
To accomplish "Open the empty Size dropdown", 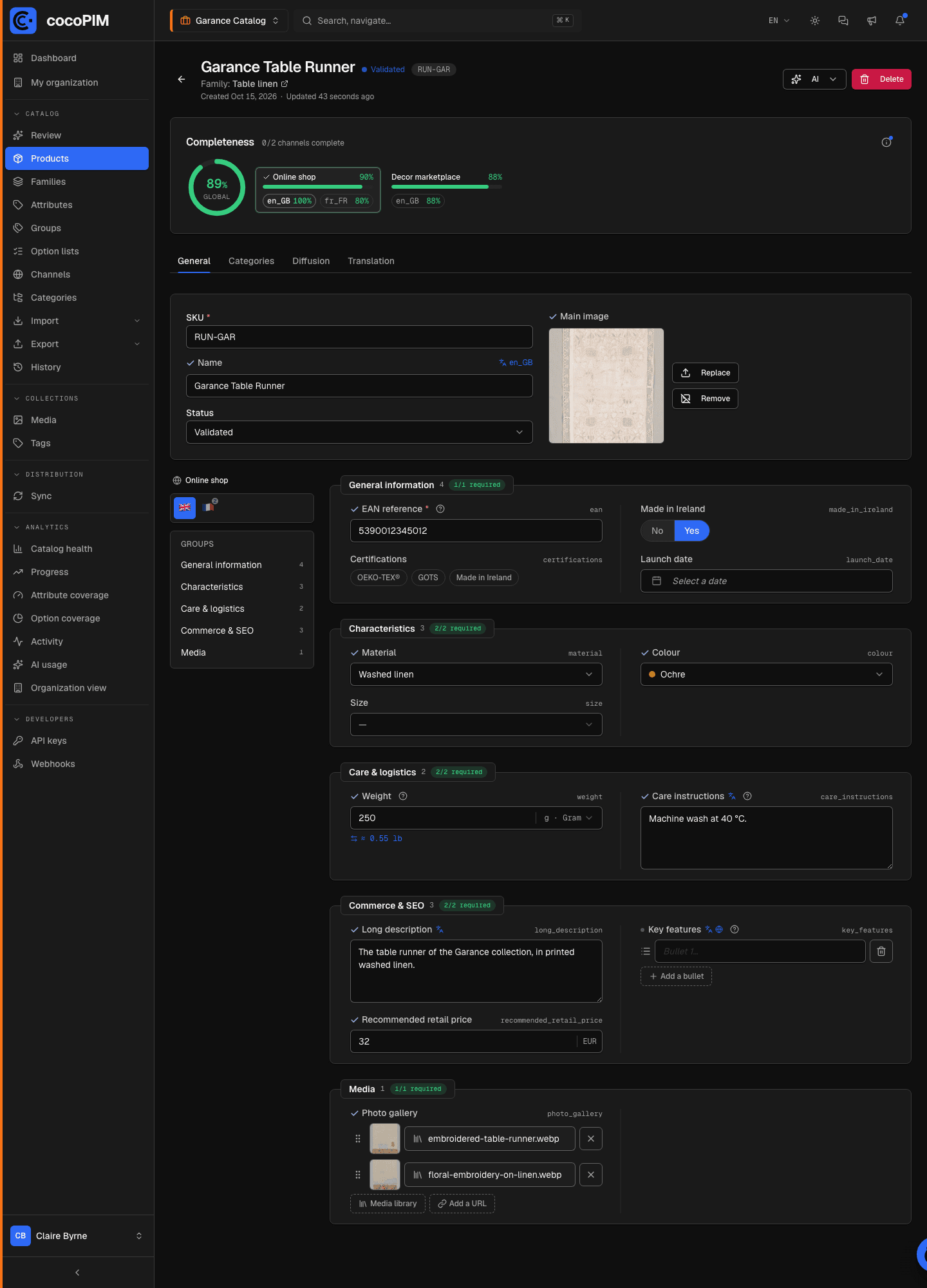I will point(476,724).
